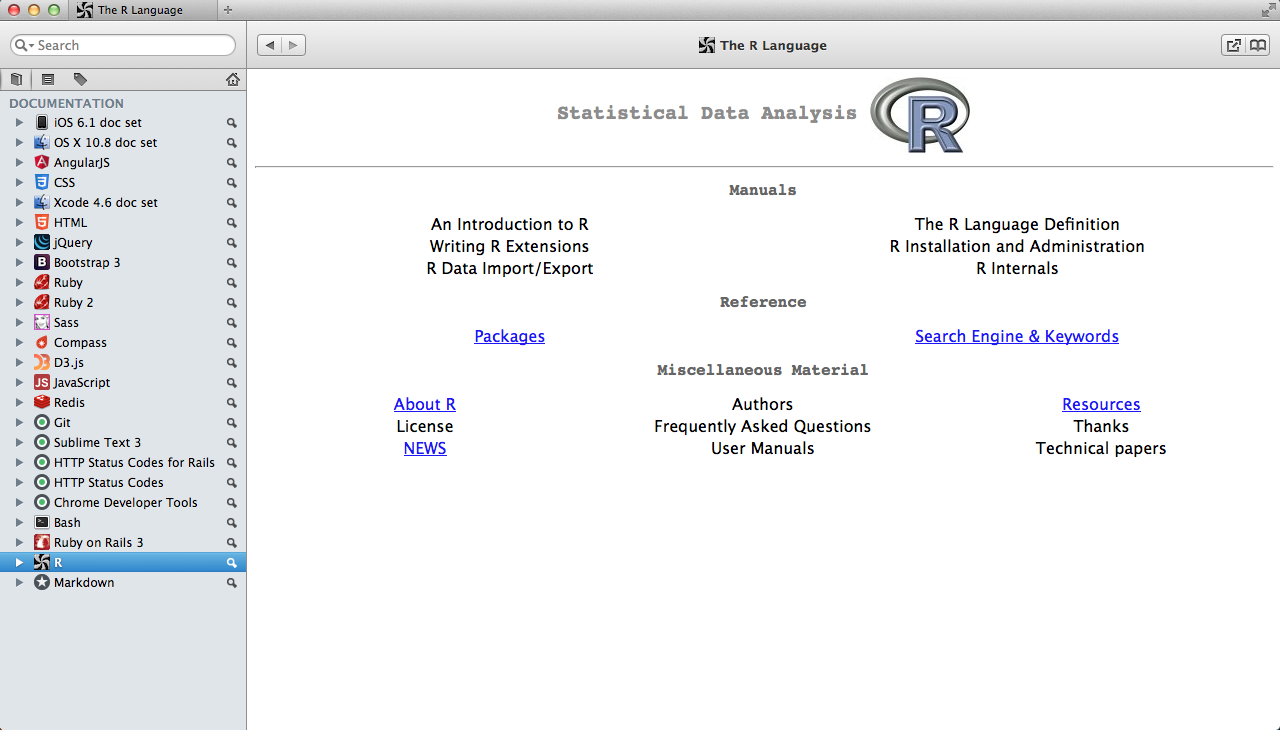Expand the Markdown docset tree
Image resolution: width=1280 pixels, height=730 pixels.
18,582
